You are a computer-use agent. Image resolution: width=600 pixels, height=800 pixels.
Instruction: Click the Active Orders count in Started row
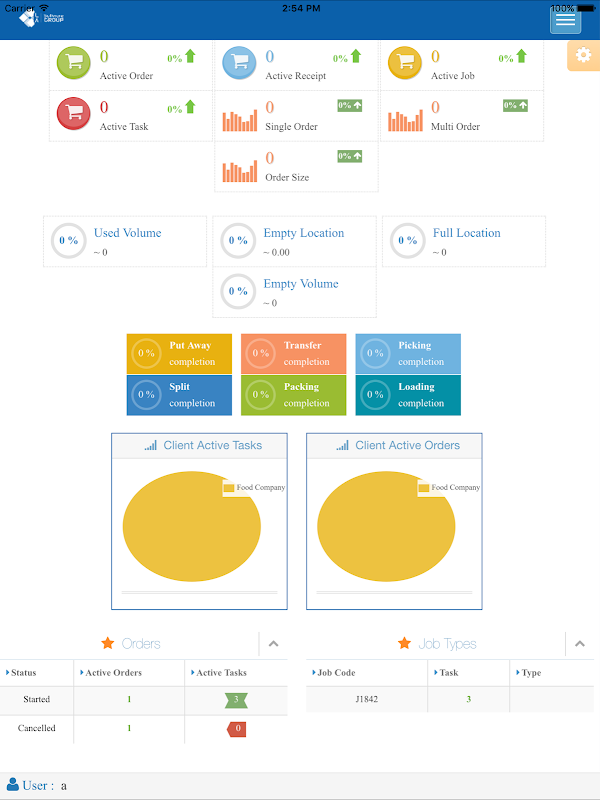pos(129,699)
